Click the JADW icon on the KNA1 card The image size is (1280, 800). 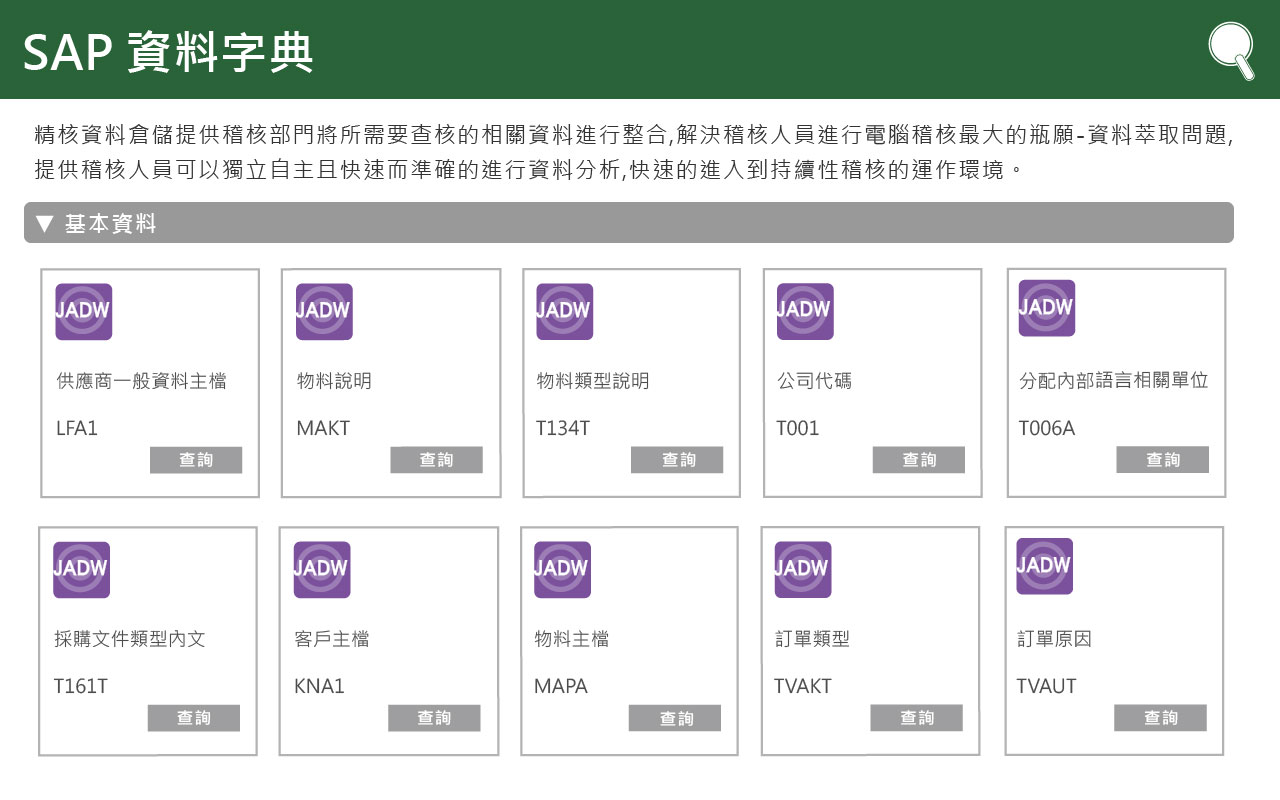pos(321,569)
